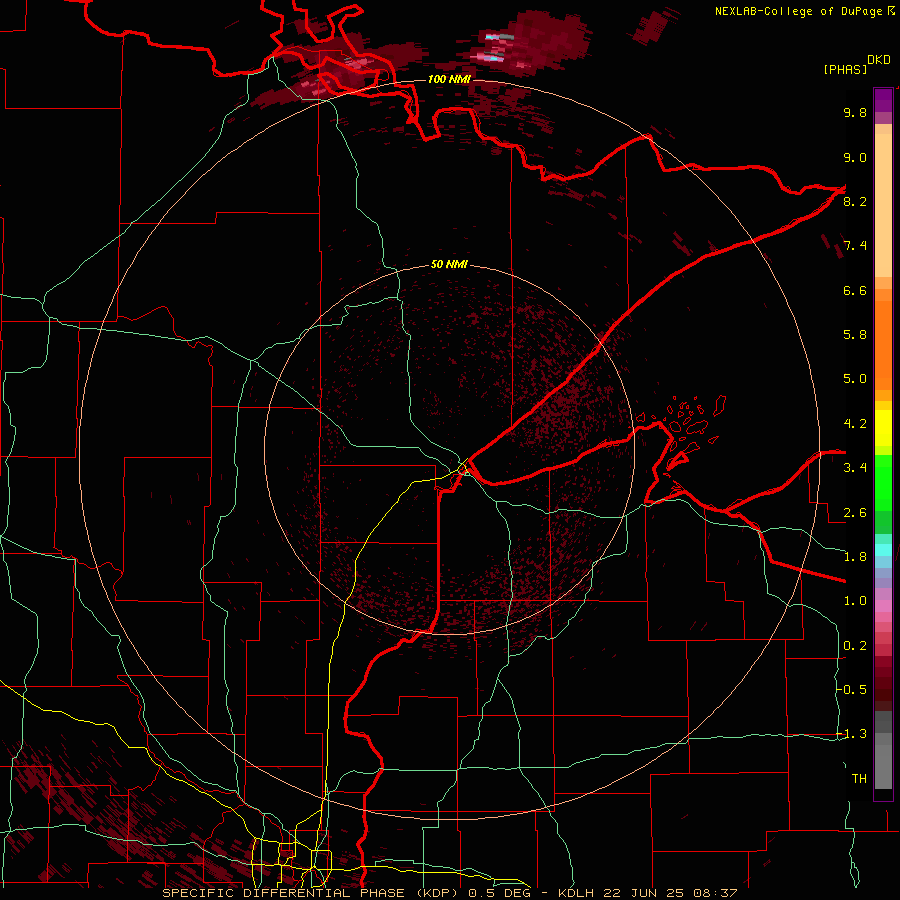900x900 pixels.
Task: Click the 6.6 scale value
Action: tap(855, 290)
